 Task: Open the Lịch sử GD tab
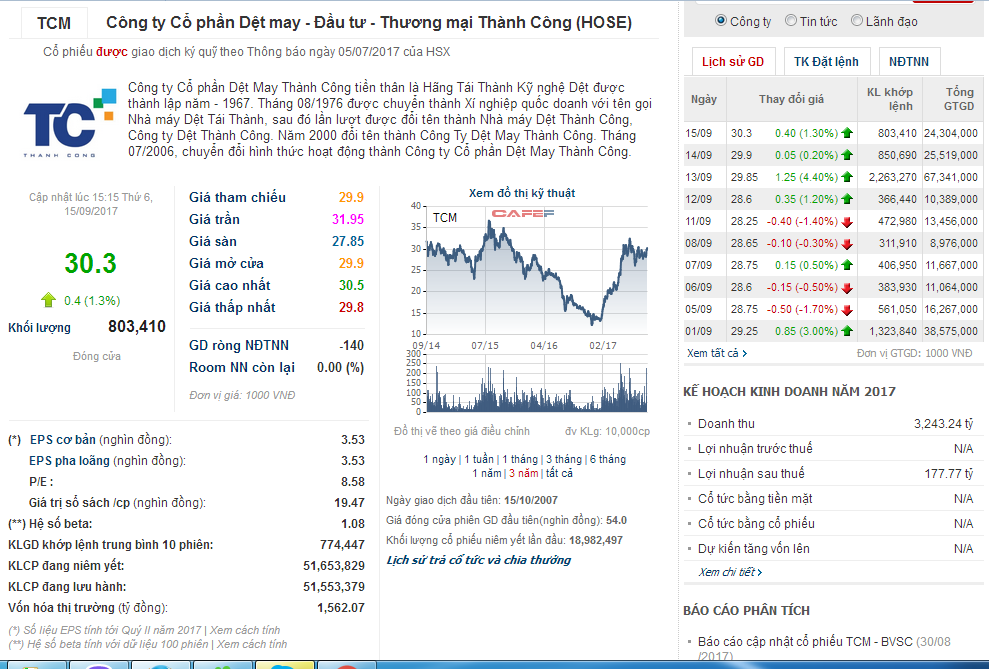click(732, 62)
